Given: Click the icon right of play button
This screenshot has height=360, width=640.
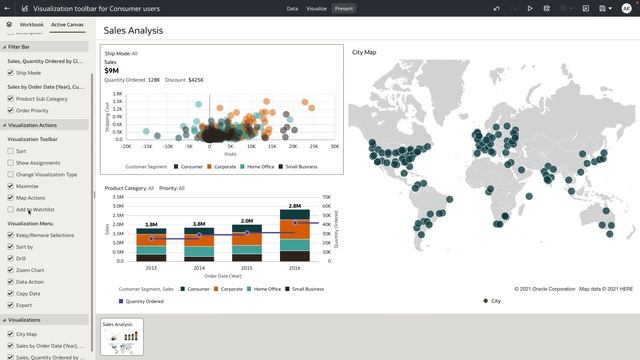Looking at the screenshot, I should 547,8.
